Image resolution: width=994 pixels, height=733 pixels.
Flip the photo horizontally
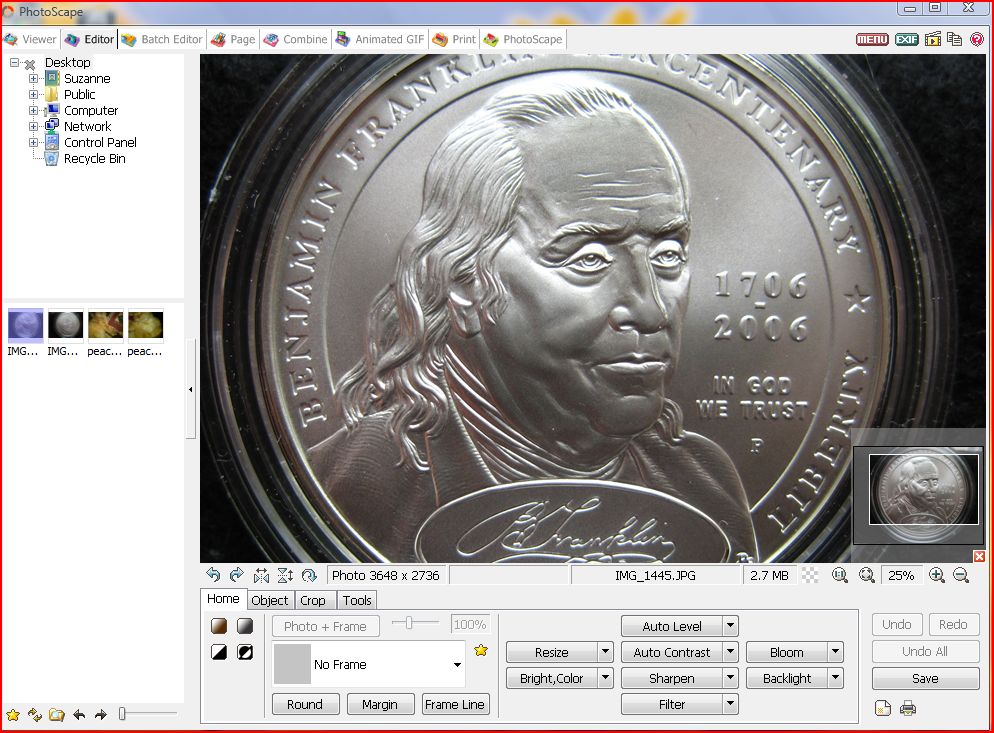pos(261,575)
